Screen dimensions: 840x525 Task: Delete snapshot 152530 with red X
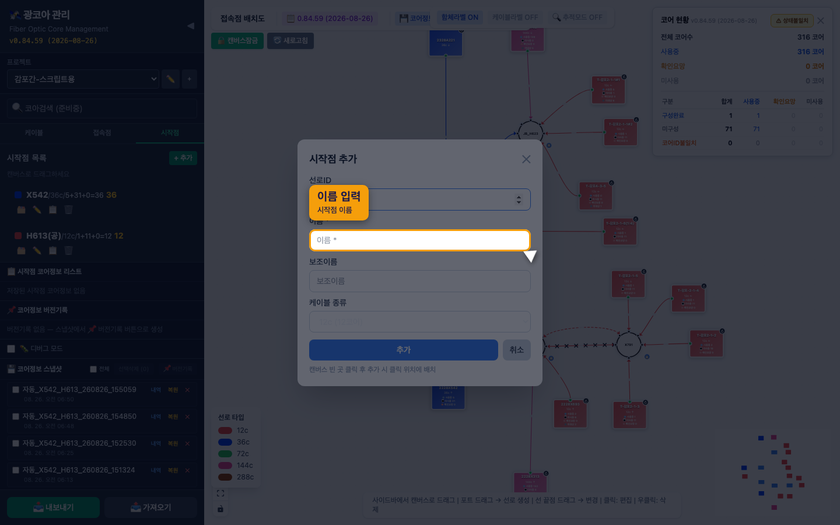click(188, 444)
